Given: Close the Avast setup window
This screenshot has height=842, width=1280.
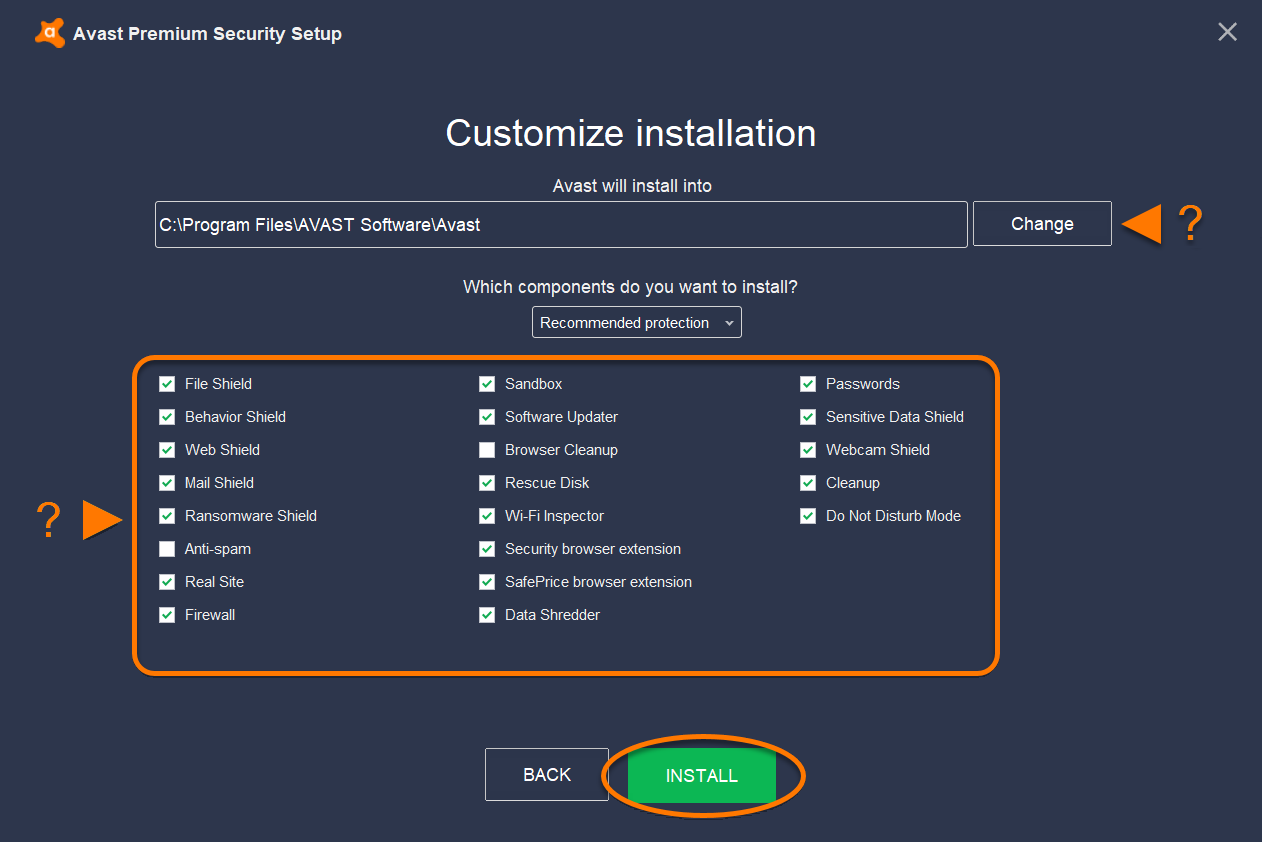Looking at the screenshot, I should [1227, 32].
